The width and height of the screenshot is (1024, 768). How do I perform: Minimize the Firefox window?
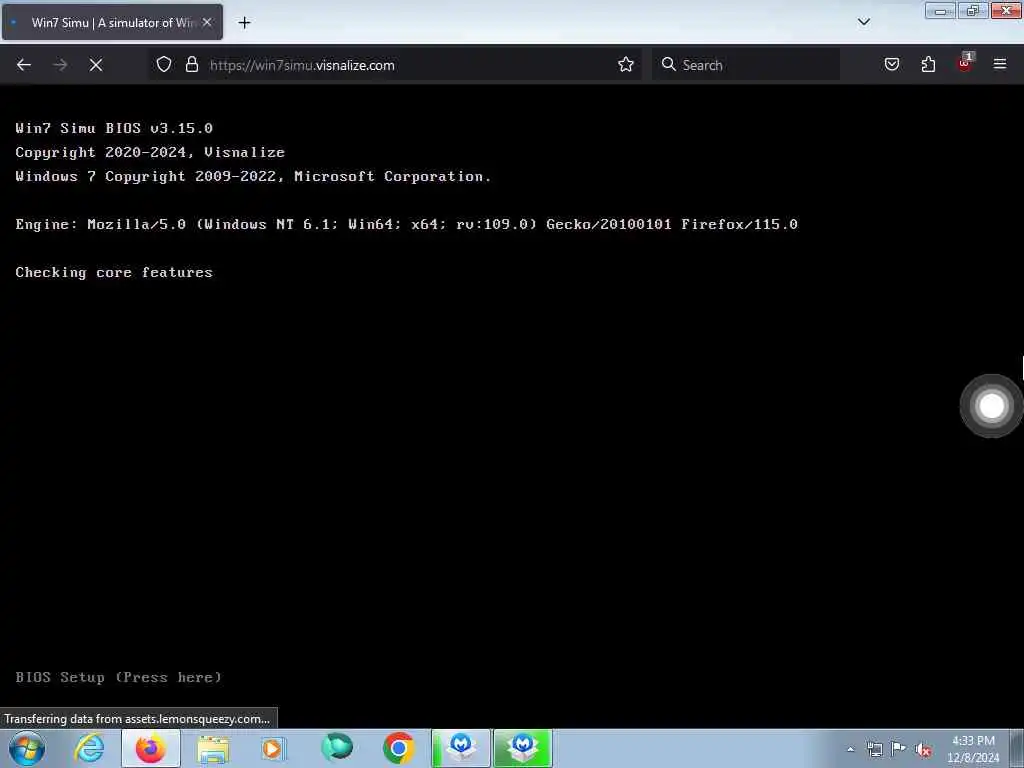click(940, 11)
